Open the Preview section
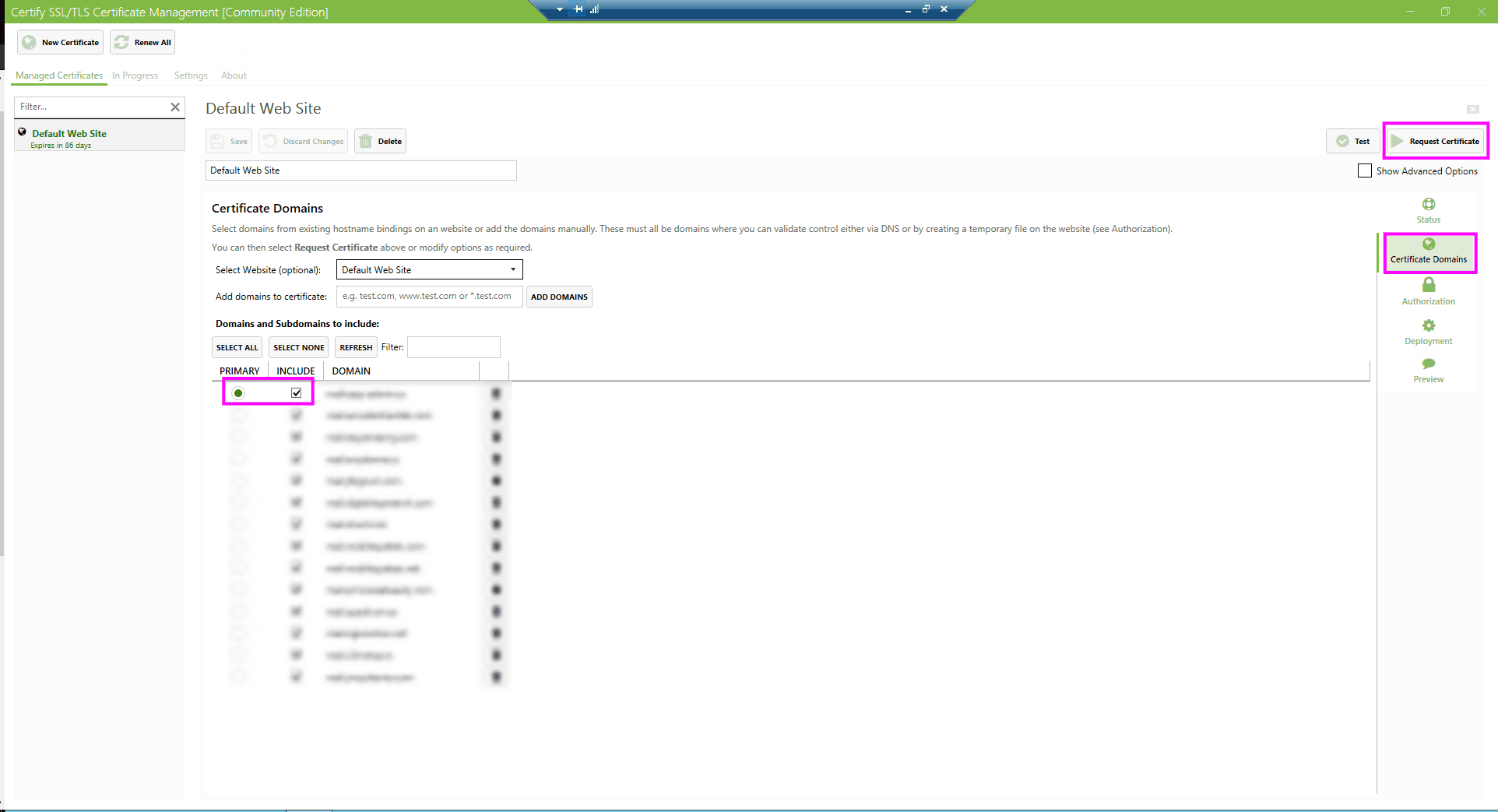The image size is (1498, 812). [1428, 371]
